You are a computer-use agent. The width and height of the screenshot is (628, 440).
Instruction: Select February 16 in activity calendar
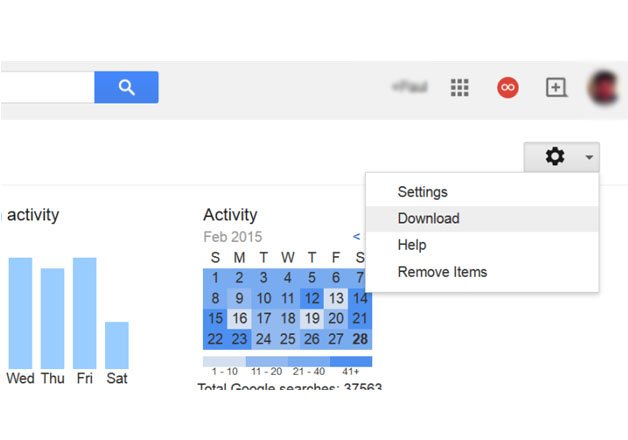tap(239, 319)
